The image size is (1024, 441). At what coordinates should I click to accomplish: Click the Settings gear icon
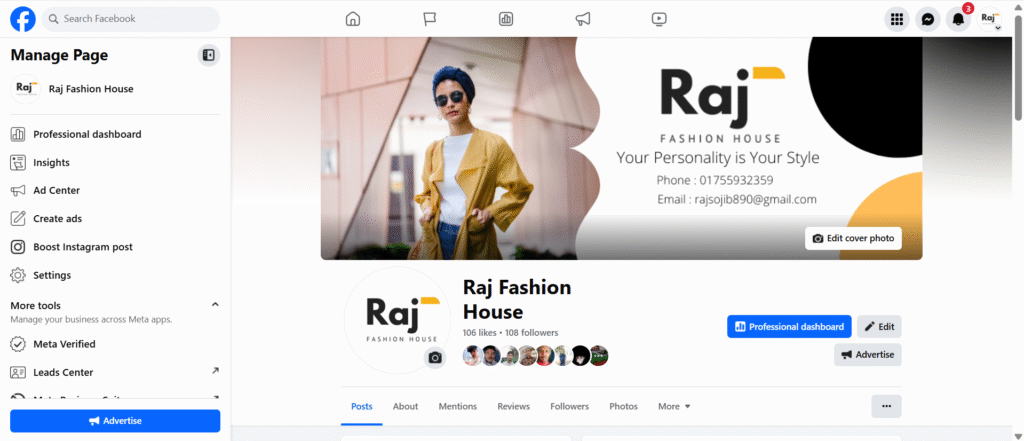(x=18, y=275)
